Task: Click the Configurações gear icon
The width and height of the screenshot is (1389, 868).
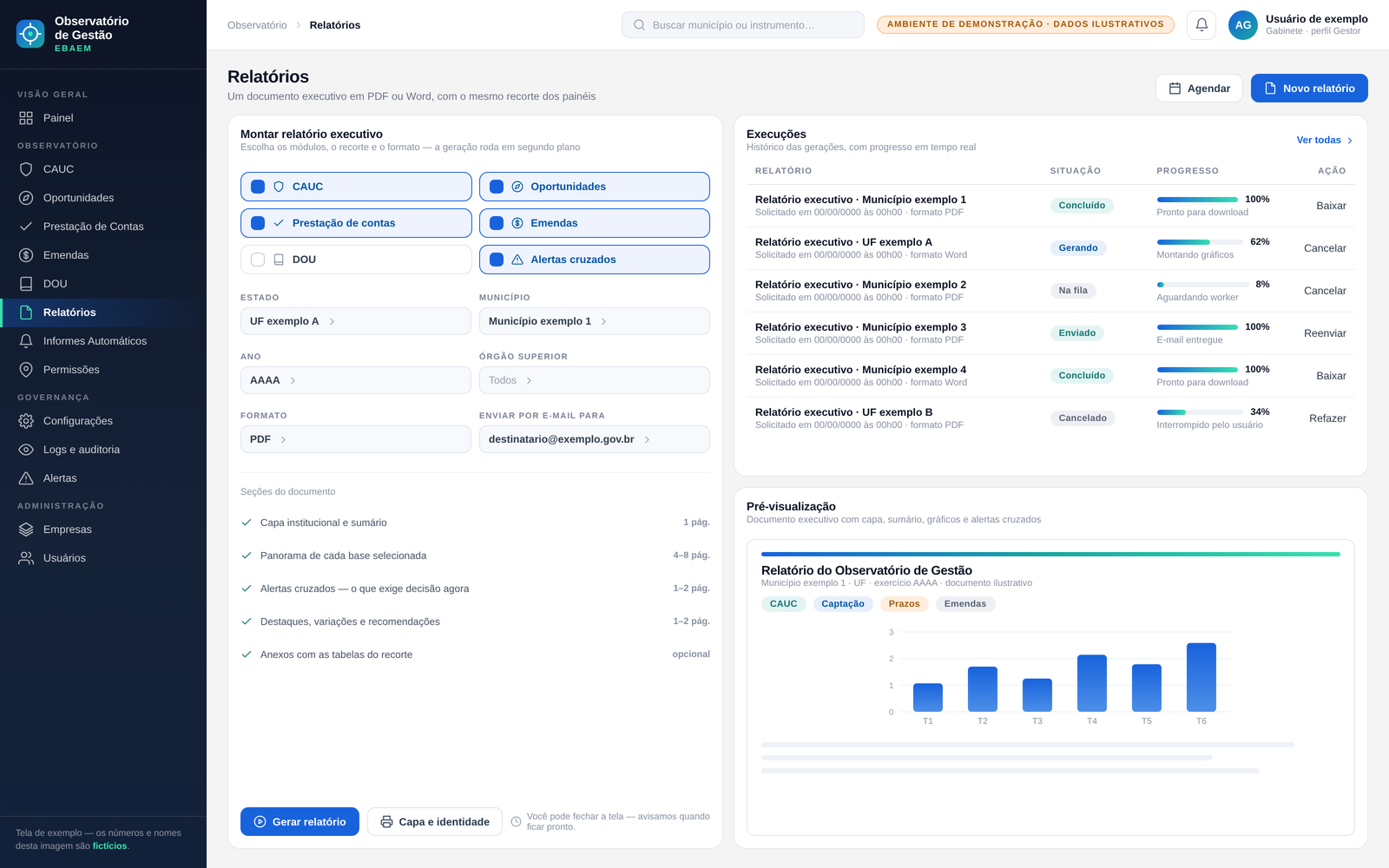Action: click(26, 421)
